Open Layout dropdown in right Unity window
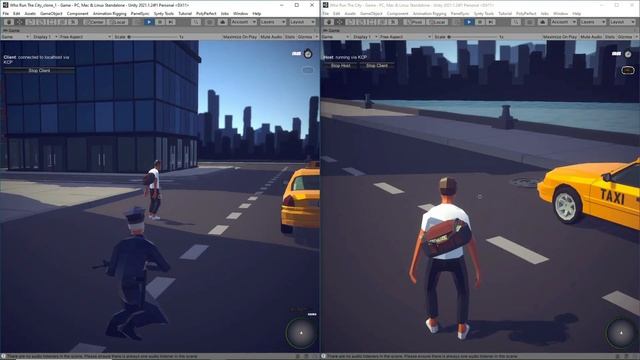 point(622,22)
